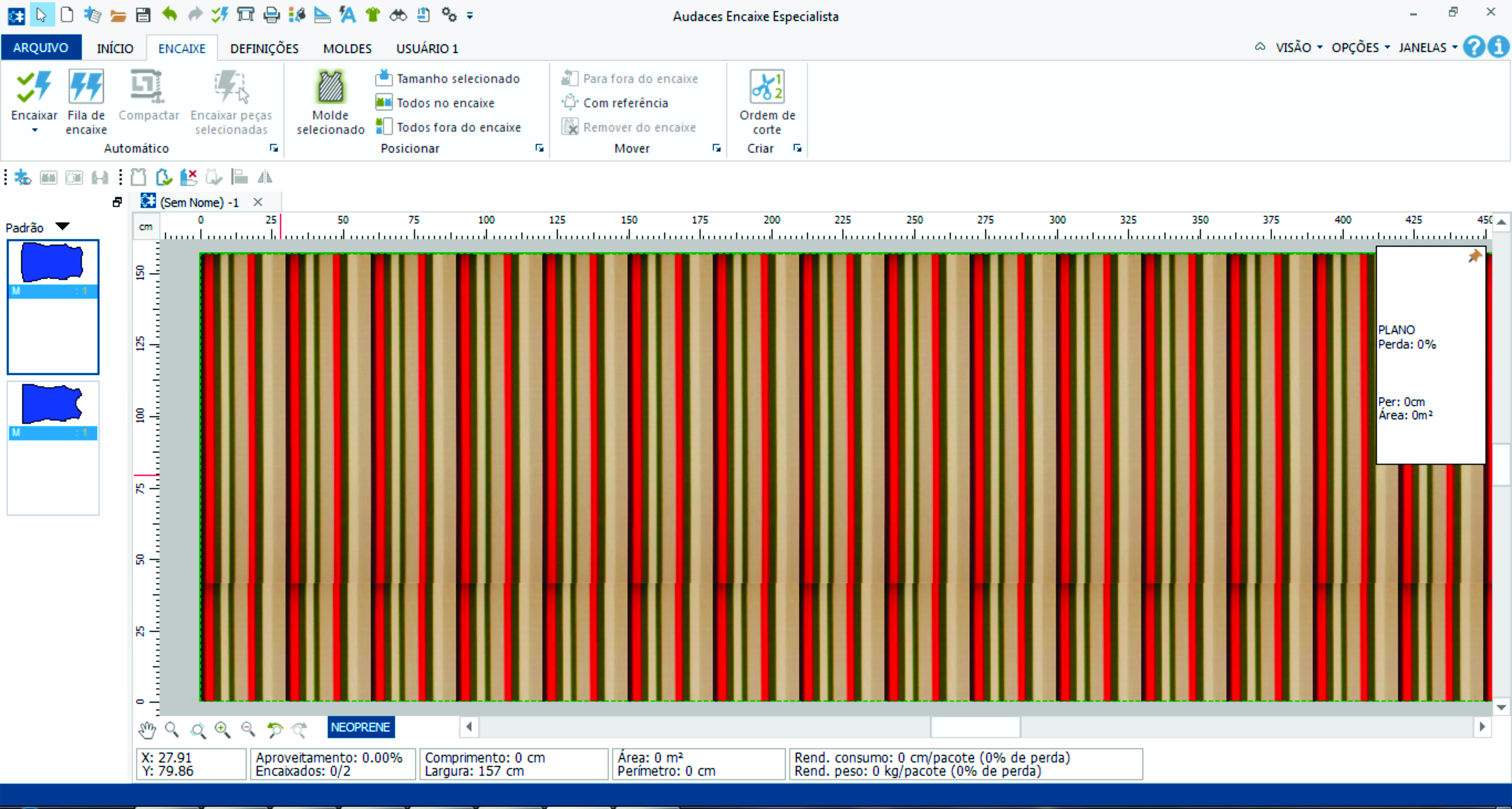Close the (Sem Nome) -1 tab
The image size is (1512, 809).
click(x=258, y=202)
